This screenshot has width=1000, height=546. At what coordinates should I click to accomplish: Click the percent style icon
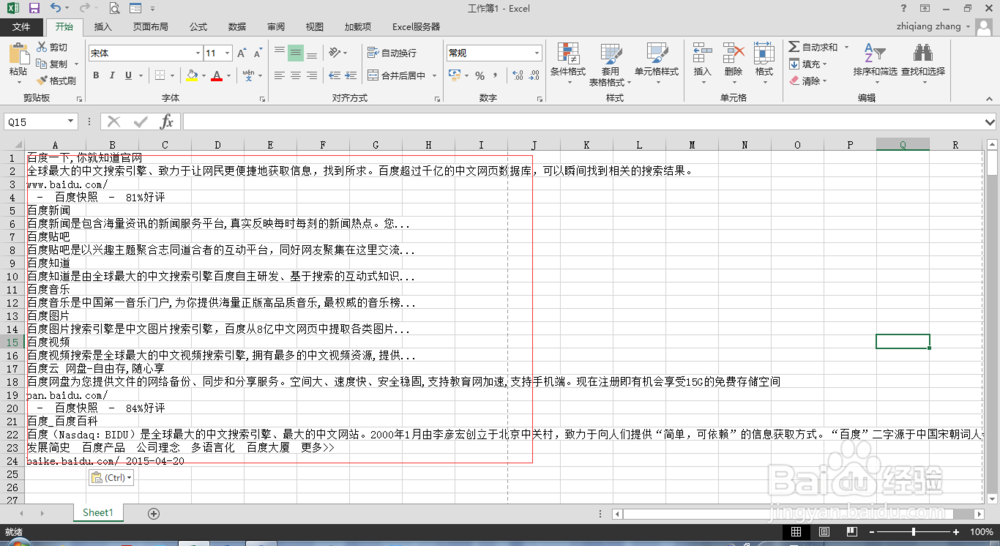click(480, 75)
